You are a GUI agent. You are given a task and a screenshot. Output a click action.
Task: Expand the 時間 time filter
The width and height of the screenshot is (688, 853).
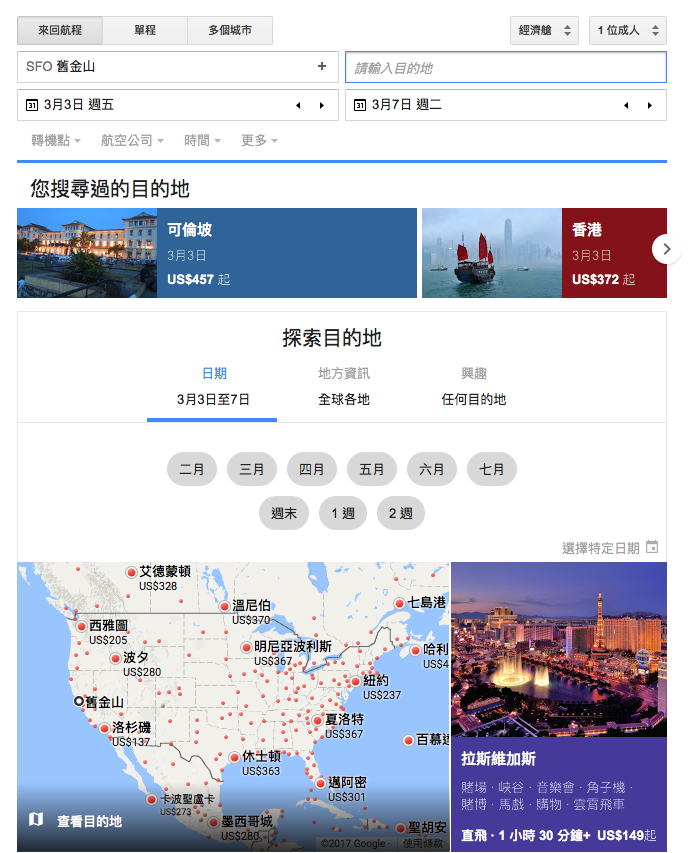[x=202, y=140]
